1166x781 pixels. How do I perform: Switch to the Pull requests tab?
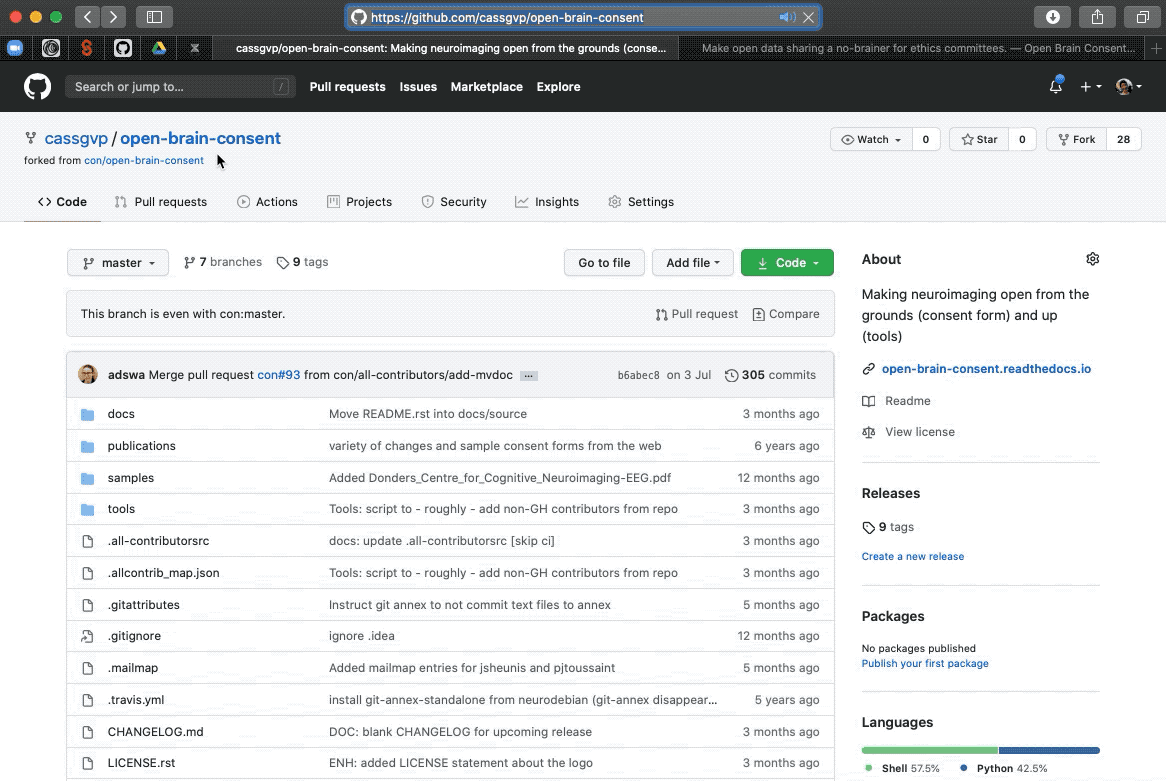tap(161, 201)
